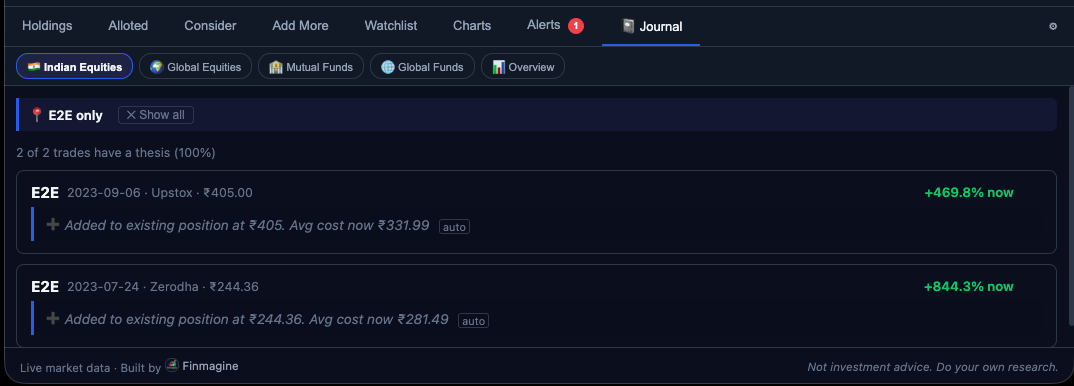Click the Indian flag icon
Image resolution: width=1074 pixels, height=386 pixels.
coord(34,67)
